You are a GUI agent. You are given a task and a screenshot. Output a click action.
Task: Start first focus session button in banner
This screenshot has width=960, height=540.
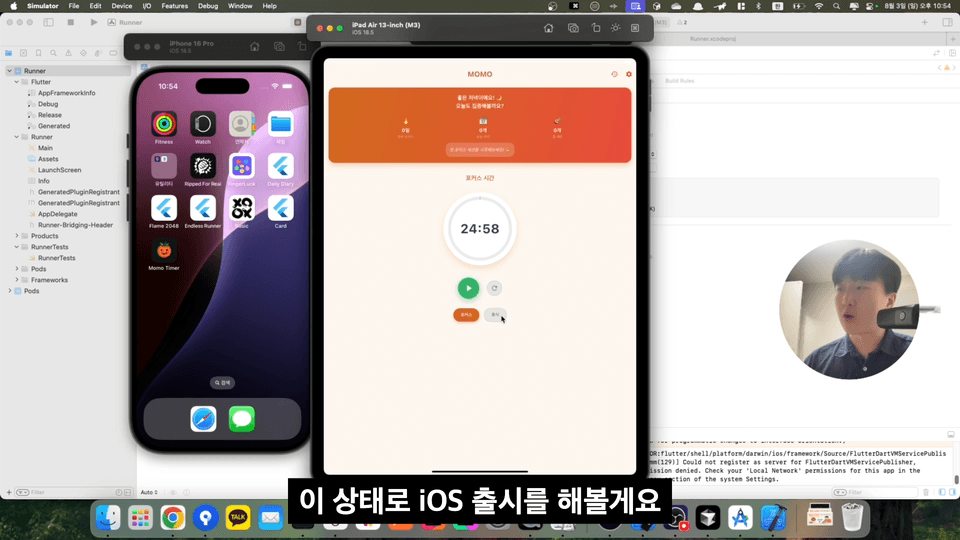pyautogui.click(x=479, y=149)
